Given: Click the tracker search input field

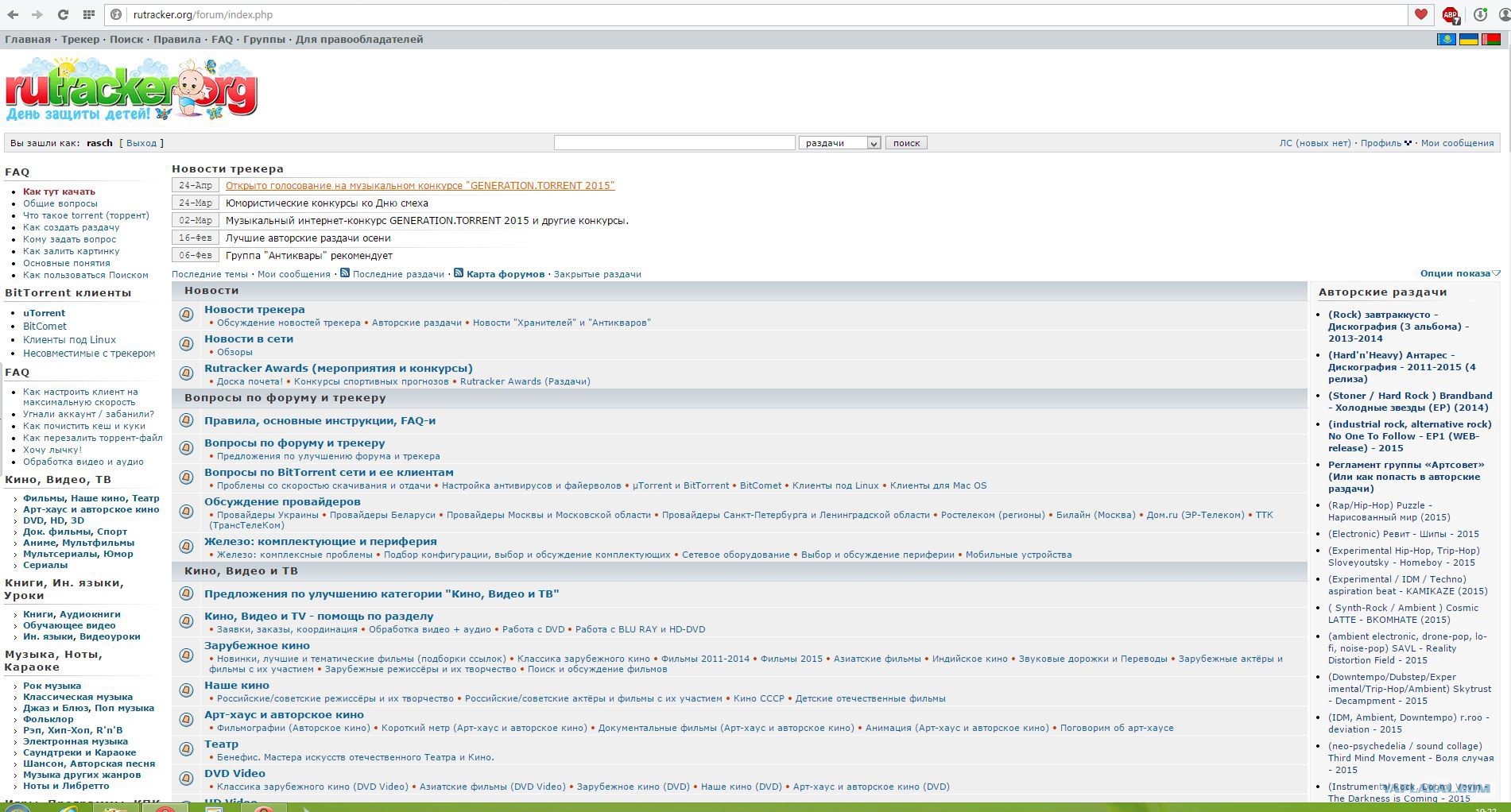Looking at the screenshot, I should click(674, 143).
